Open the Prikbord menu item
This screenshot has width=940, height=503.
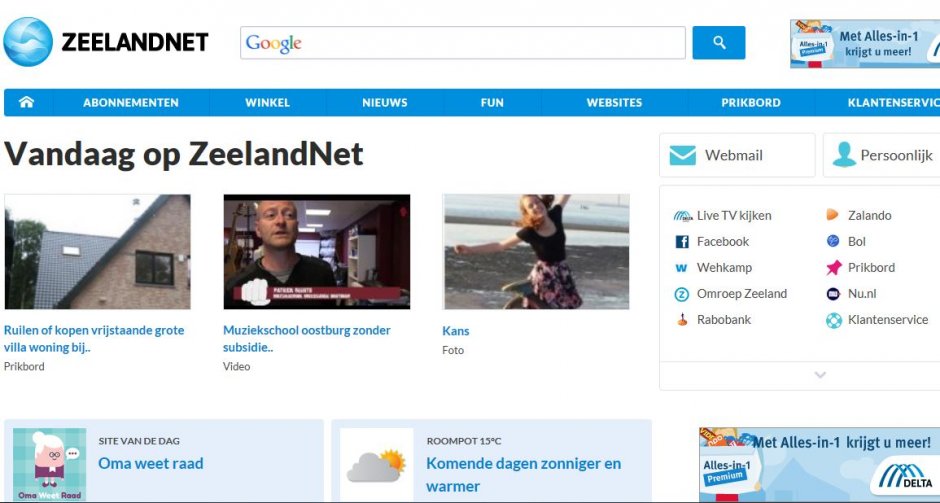tap(751, 103)
